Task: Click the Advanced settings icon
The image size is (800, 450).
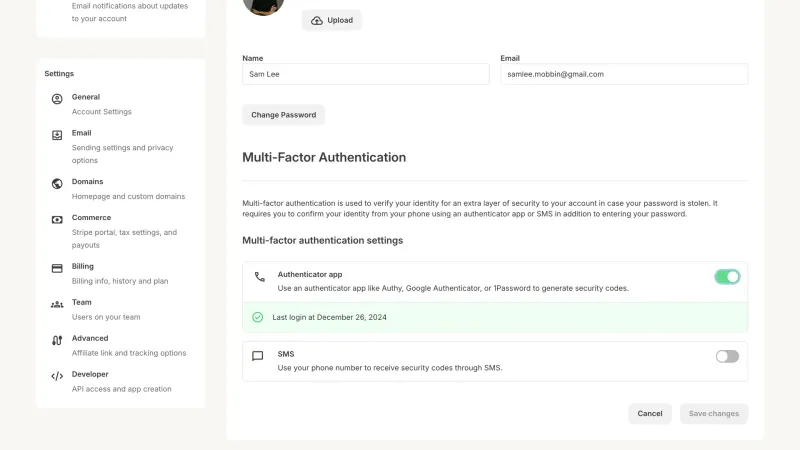Action: (x=57, y=340)
